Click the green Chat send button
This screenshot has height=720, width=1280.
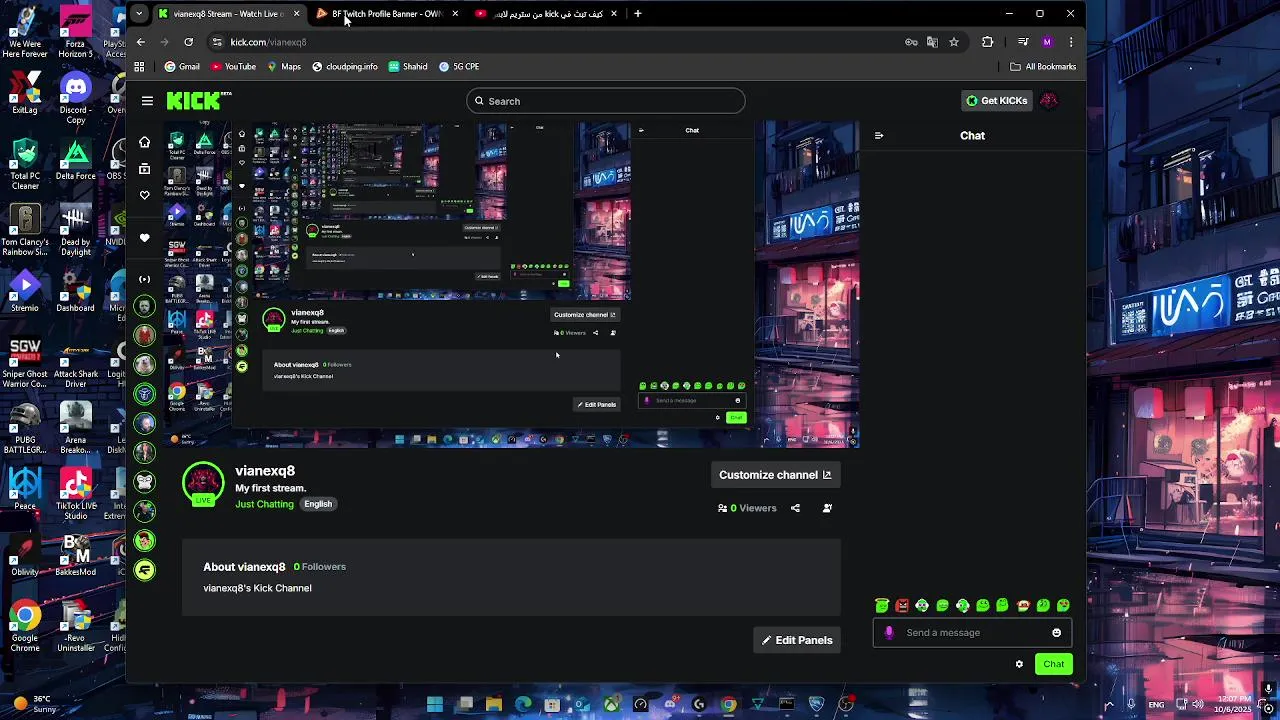pyautogui.click(x=1054, y=664)
